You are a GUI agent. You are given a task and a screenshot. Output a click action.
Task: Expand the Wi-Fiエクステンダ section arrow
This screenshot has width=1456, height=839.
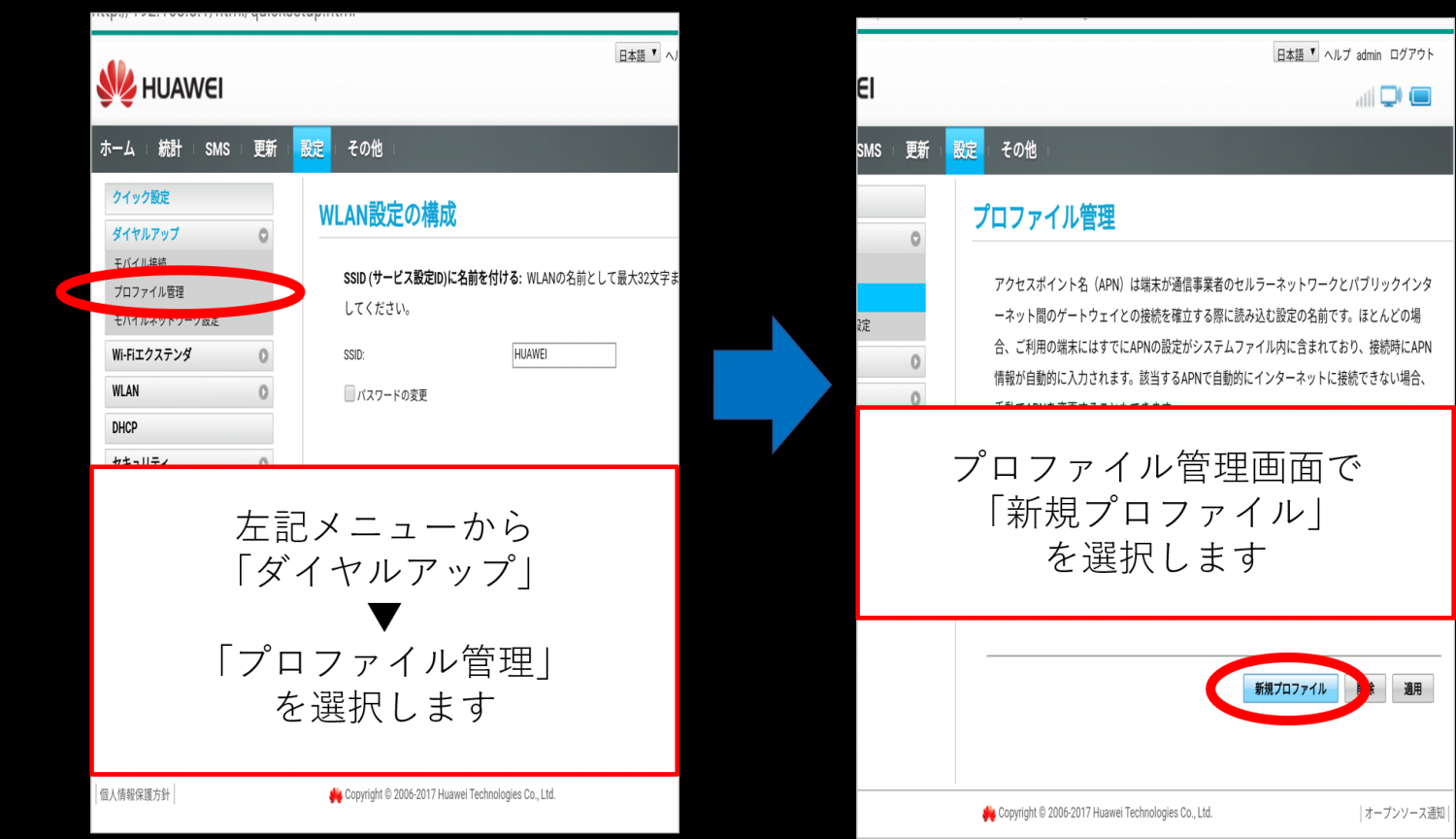point(263,355)
